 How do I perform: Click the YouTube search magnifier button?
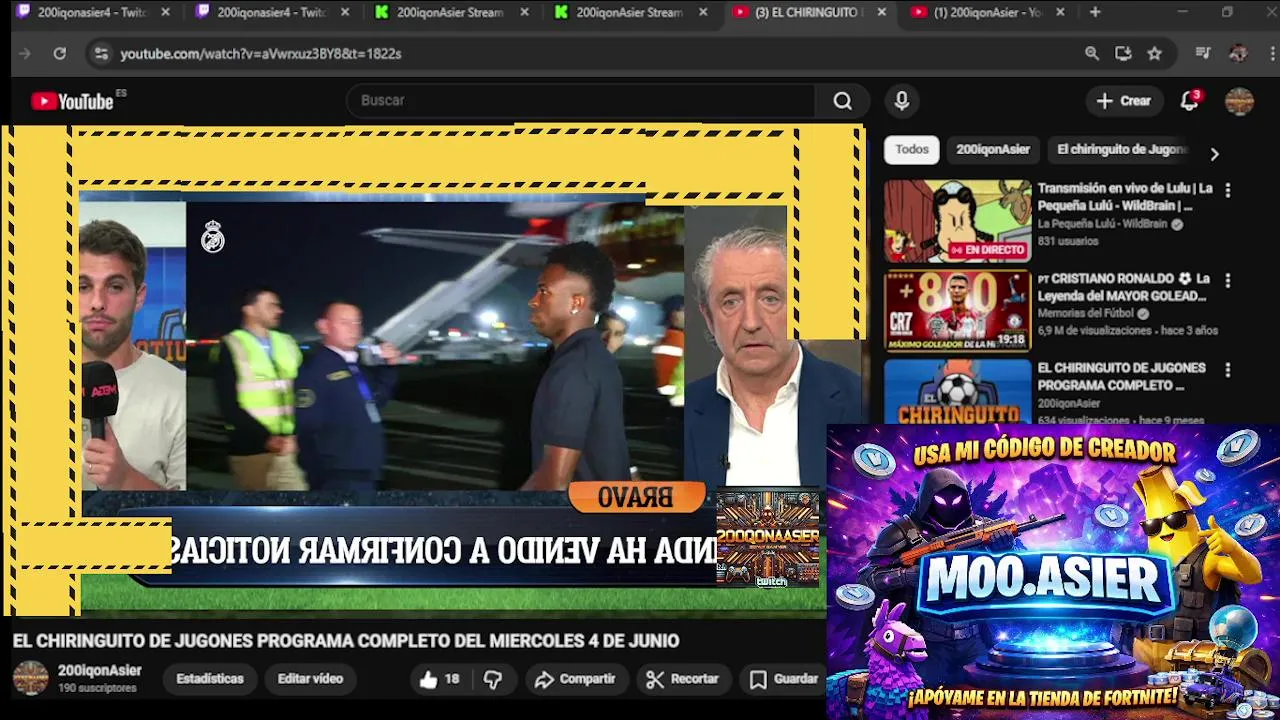coord(843,101)
